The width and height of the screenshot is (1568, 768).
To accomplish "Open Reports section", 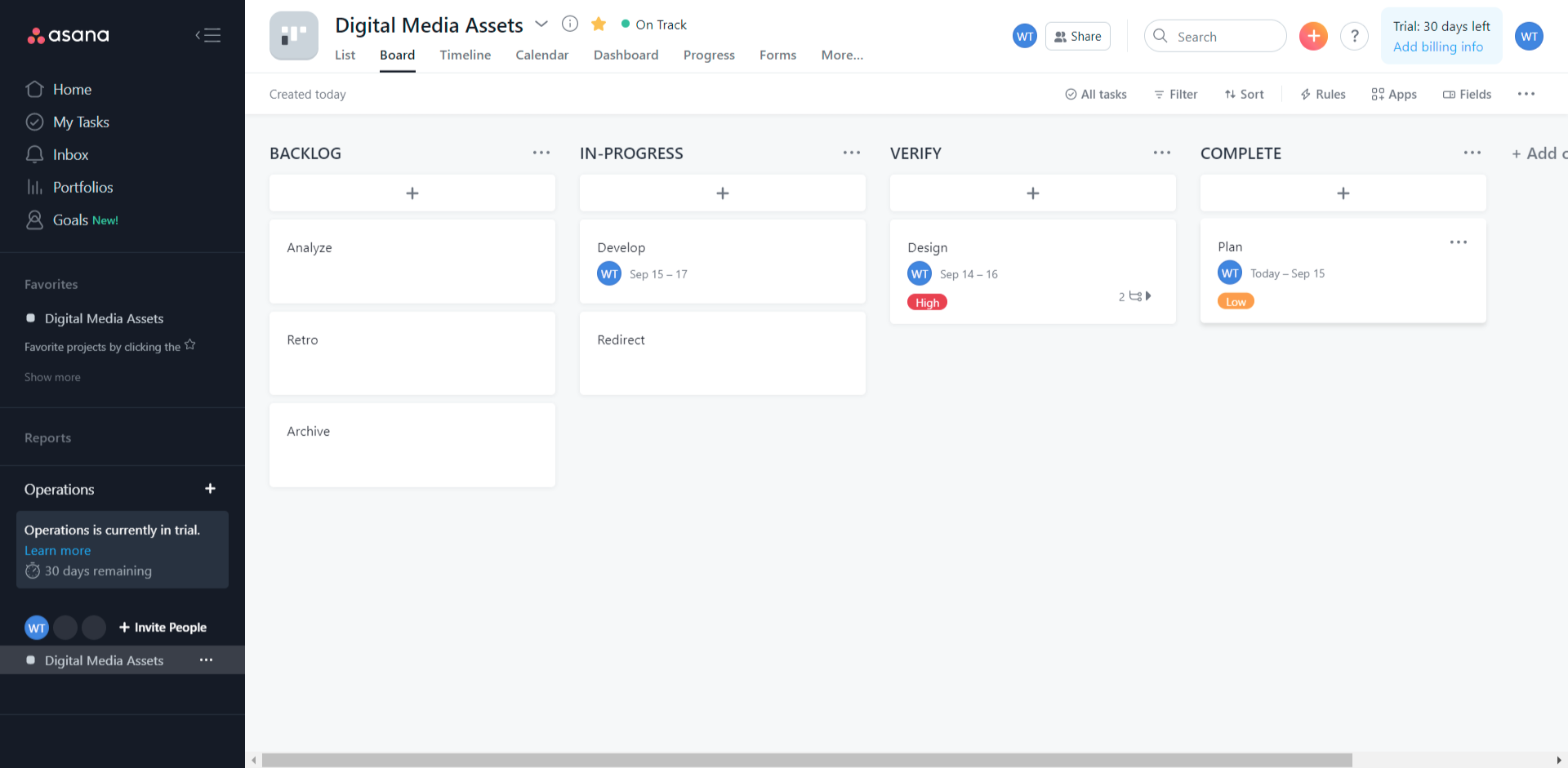I will pyautogui.click(x=47, y=437).
